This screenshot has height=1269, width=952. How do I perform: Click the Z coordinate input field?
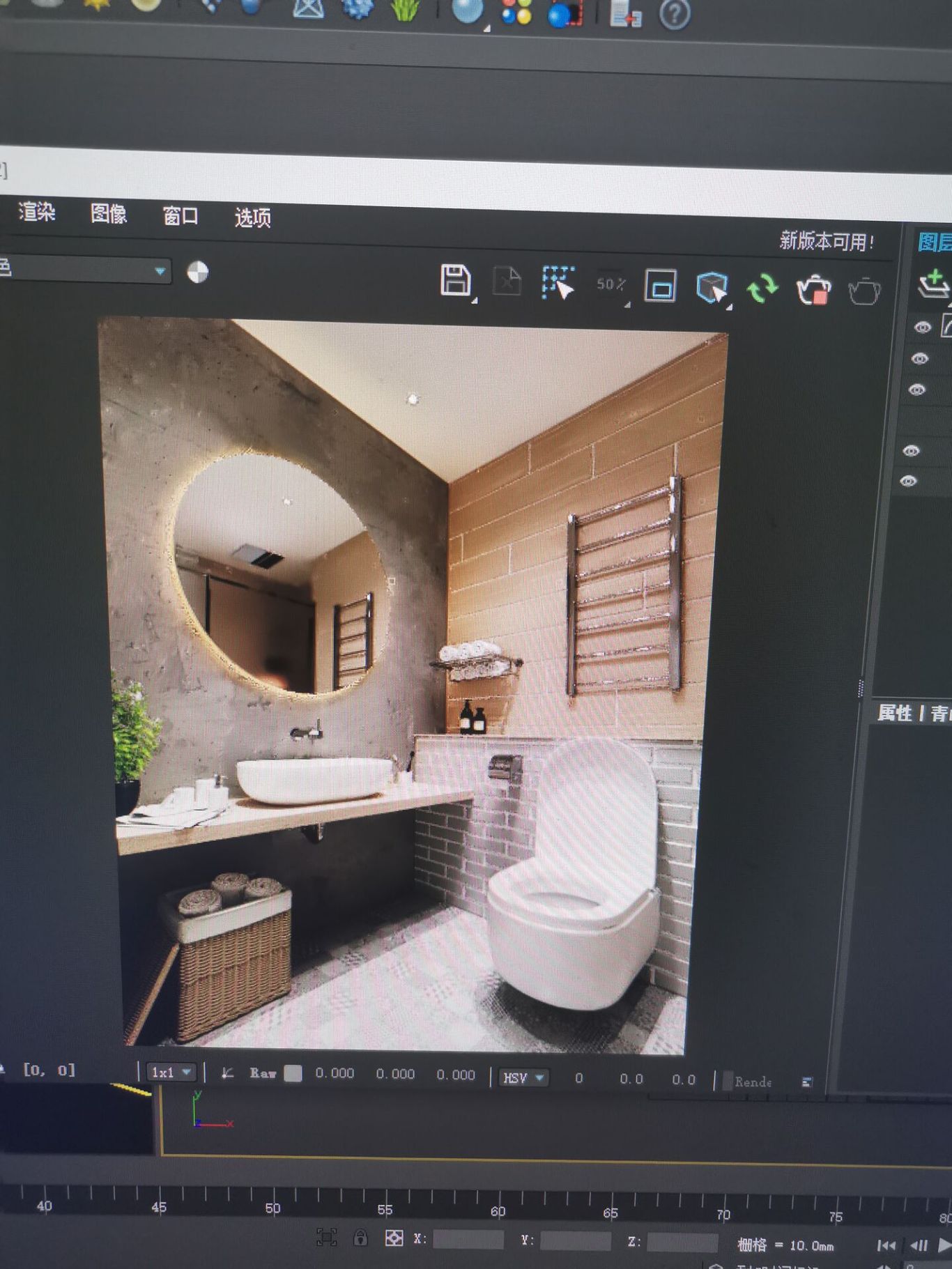coord(682,1243)
